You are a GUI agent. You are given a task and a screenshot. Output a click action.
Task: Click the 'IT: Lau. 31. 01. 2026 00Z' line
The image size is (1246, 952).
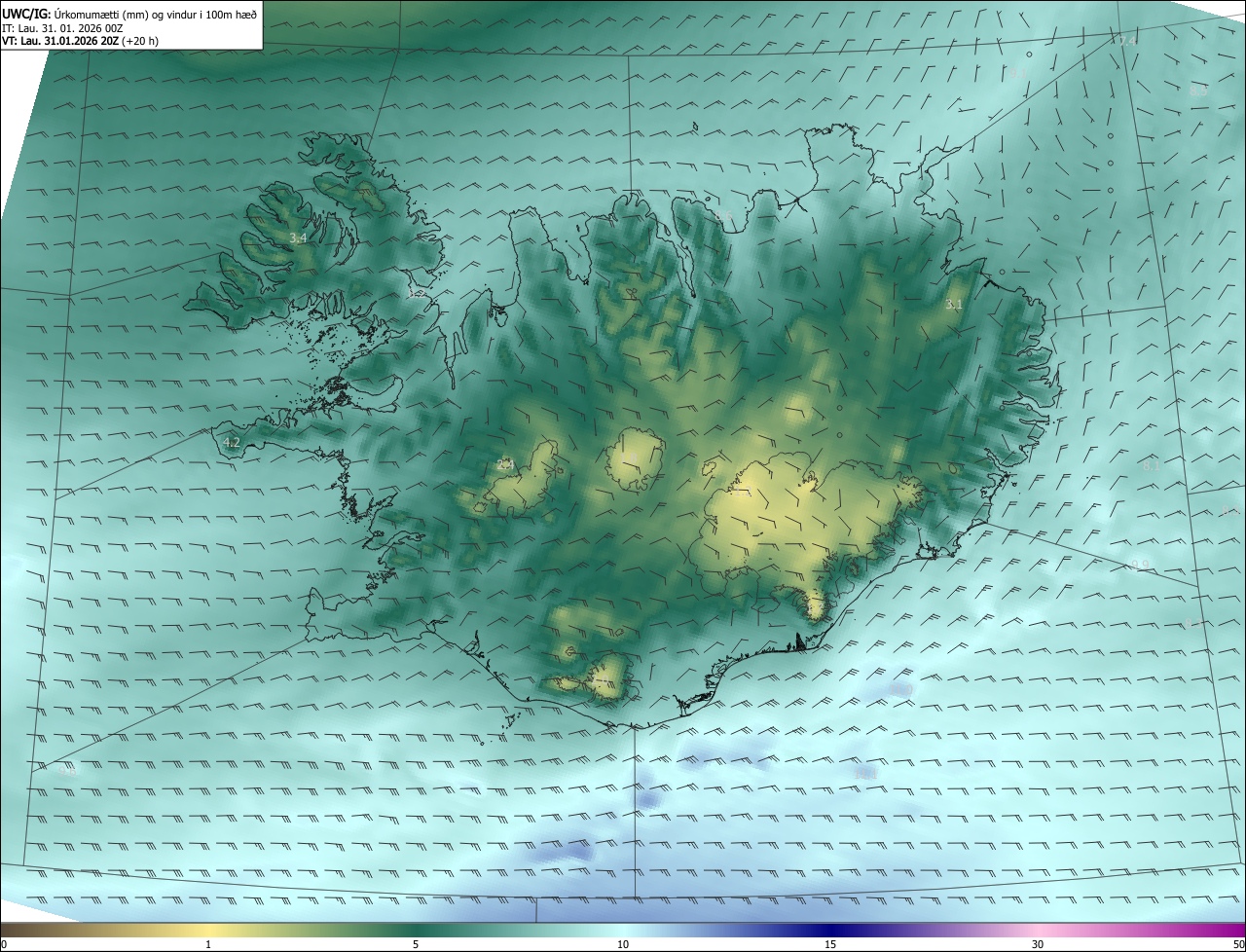[x=61, y=28]
